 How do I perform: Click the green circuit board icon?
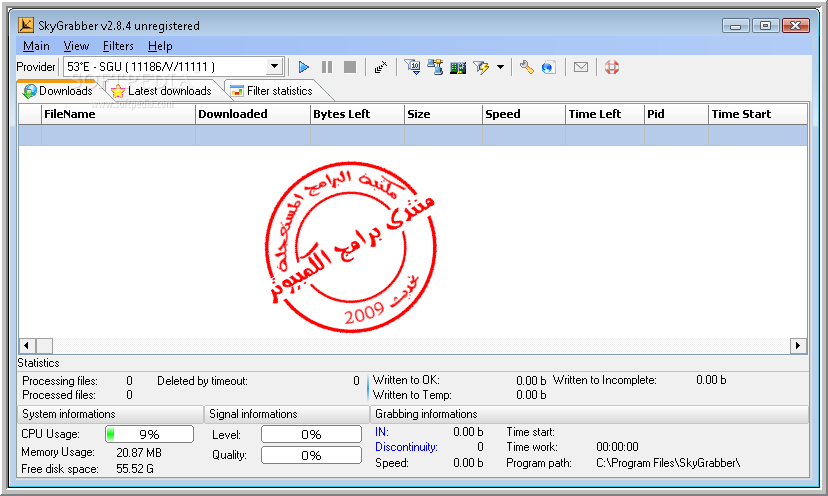pos(458,68)
